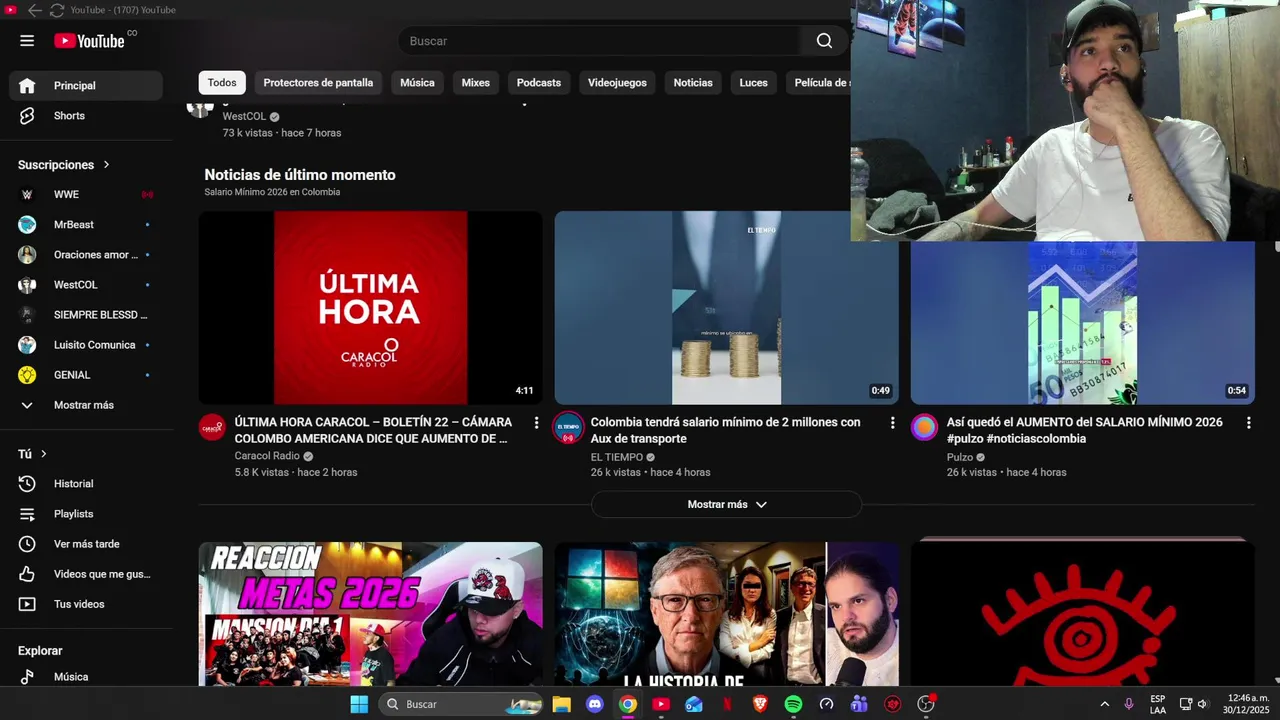The width and height of the screenshot is (1280, 720).
Task: Select the Luces filter chip
Action: click(754, 83)
